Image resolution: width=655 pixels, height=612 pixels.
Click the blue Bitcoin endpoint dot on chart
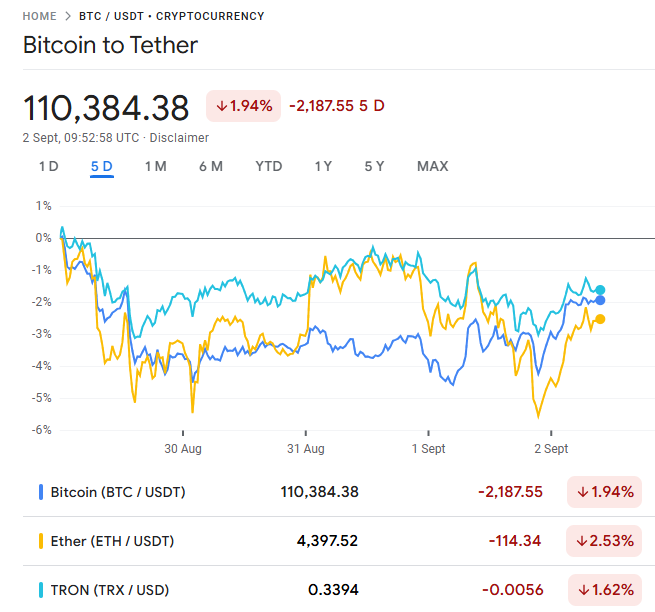coord(600,300)
